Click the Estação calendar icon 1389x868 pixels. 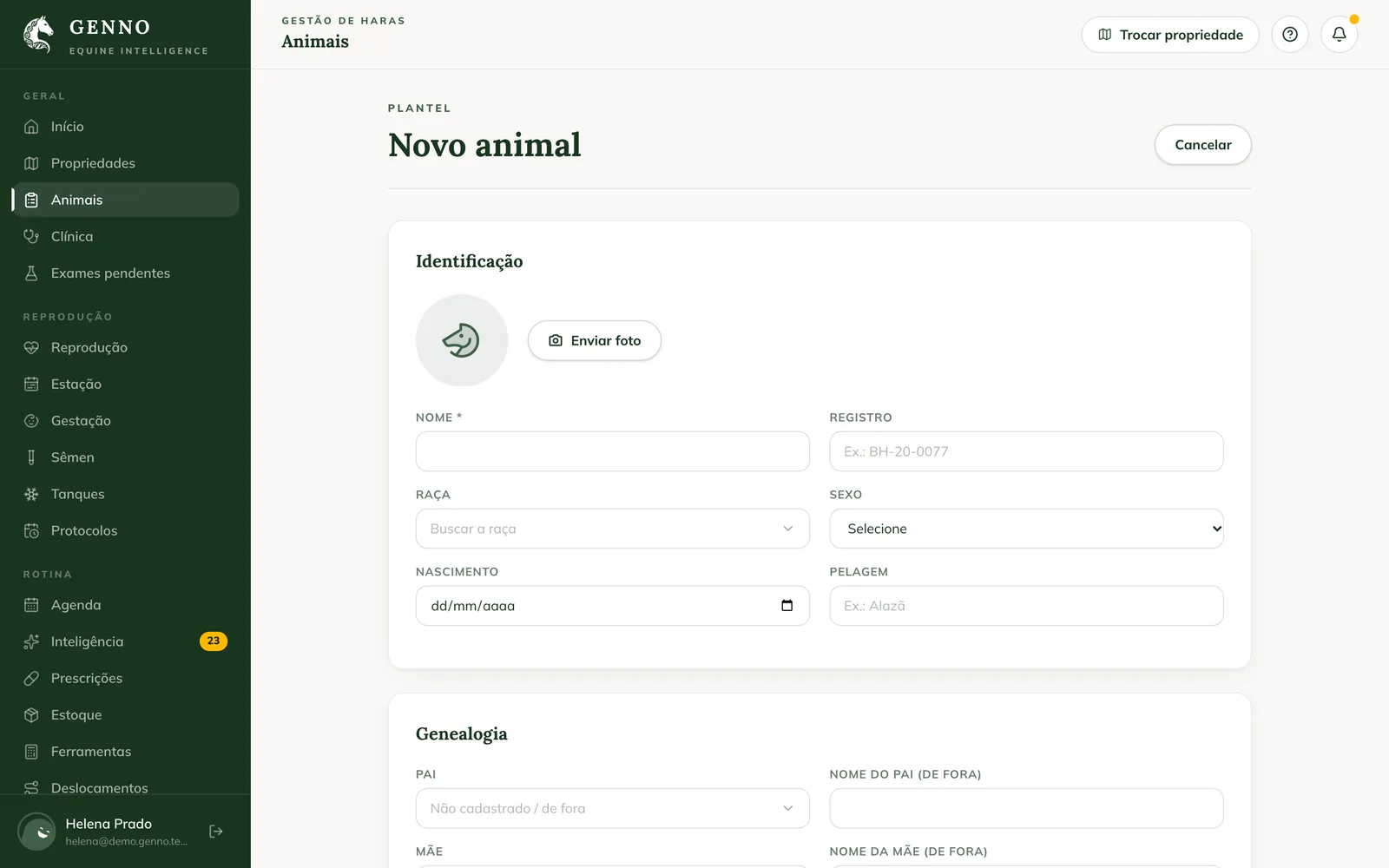[x=31, y=384]
